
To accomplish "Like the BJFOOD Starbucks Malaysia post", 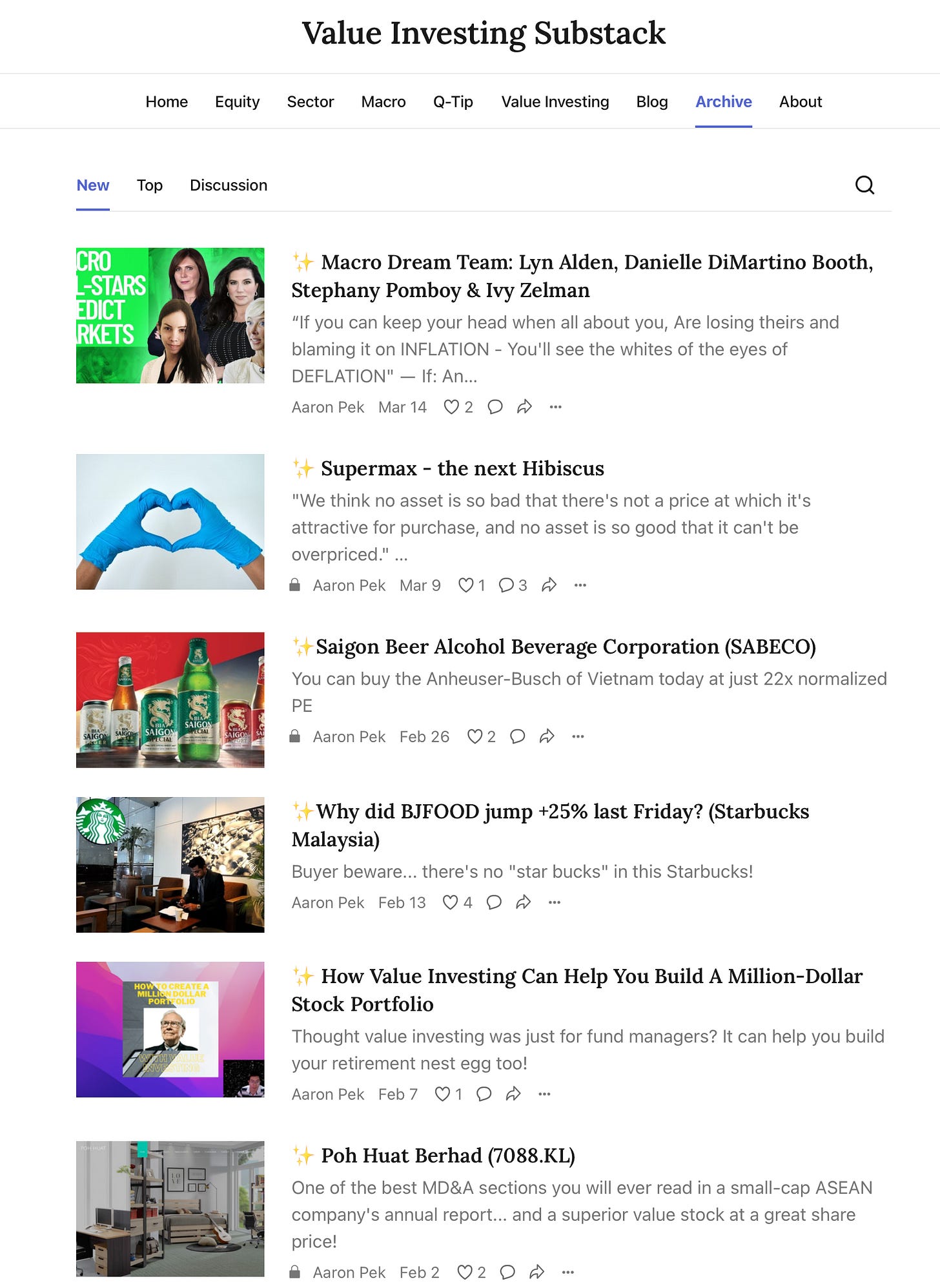I will [x=458, y=902].
